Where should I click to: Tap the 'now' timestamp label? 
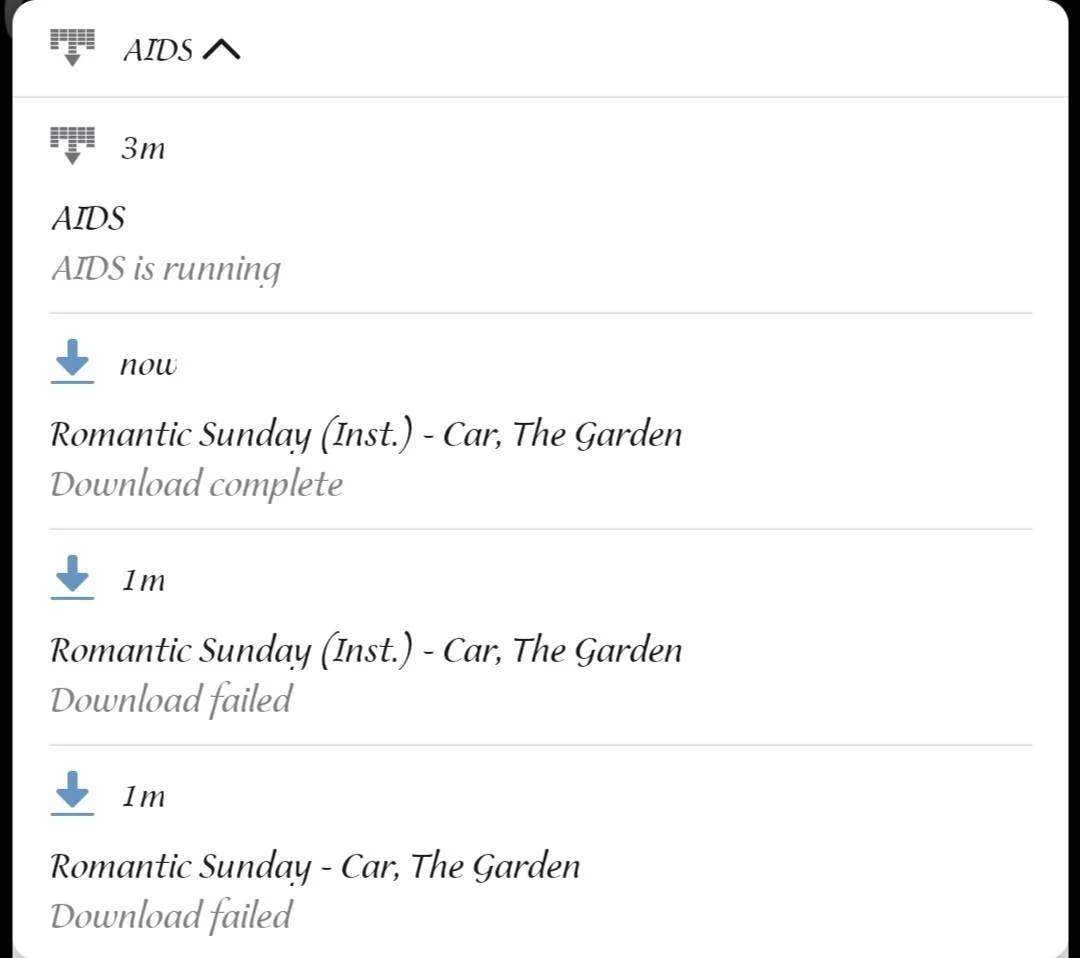click(148, 365)
